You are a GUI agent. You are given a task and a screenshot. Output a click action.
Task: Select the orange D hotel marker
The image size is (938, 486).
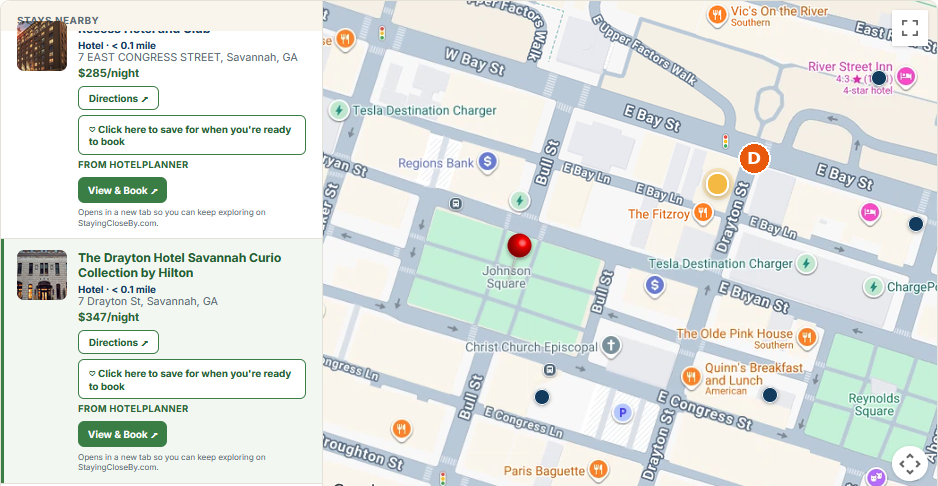(x=754, y=159)
